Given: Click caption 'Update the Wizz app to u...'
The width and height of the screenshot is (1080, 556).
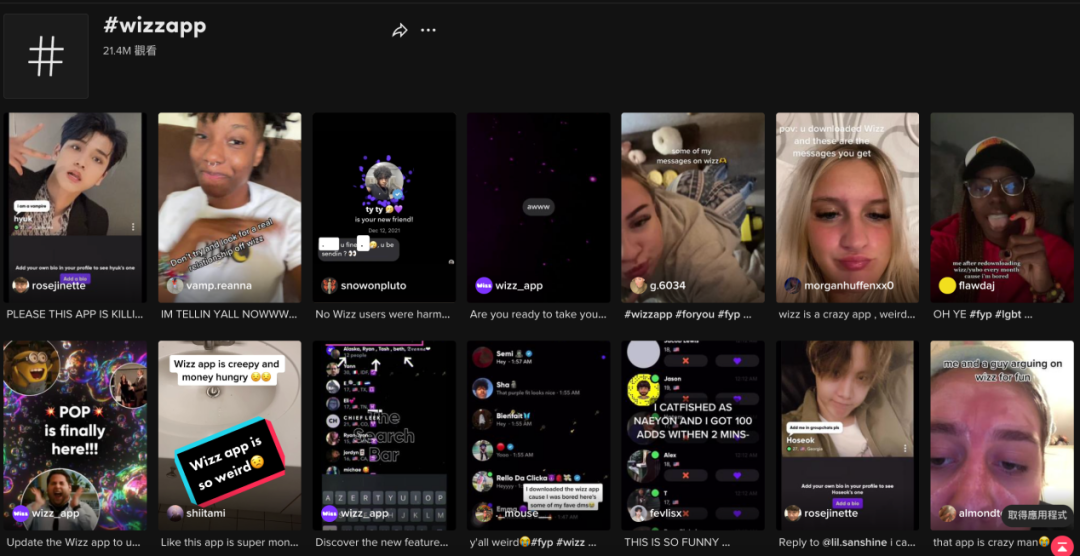Looking at the screenshot, I should point(75,542).
